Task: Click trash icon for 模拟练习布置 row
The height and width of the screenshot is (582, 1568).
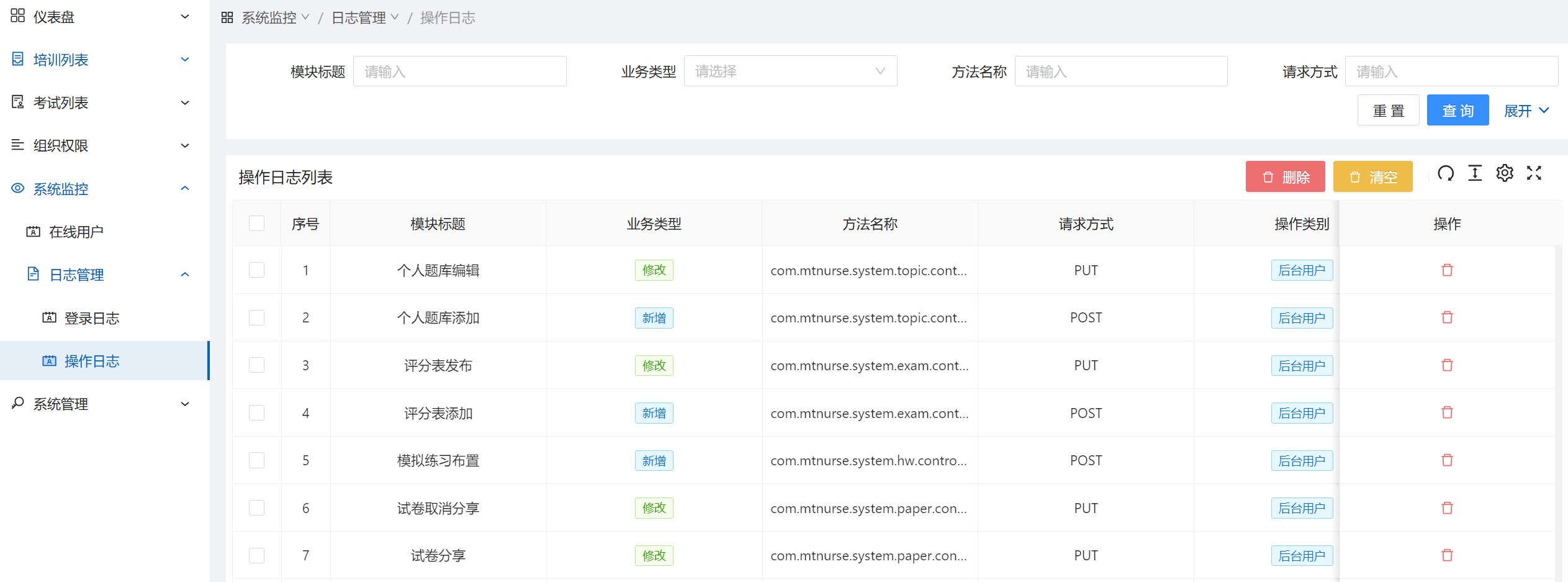Action: tap(1447, 460)
